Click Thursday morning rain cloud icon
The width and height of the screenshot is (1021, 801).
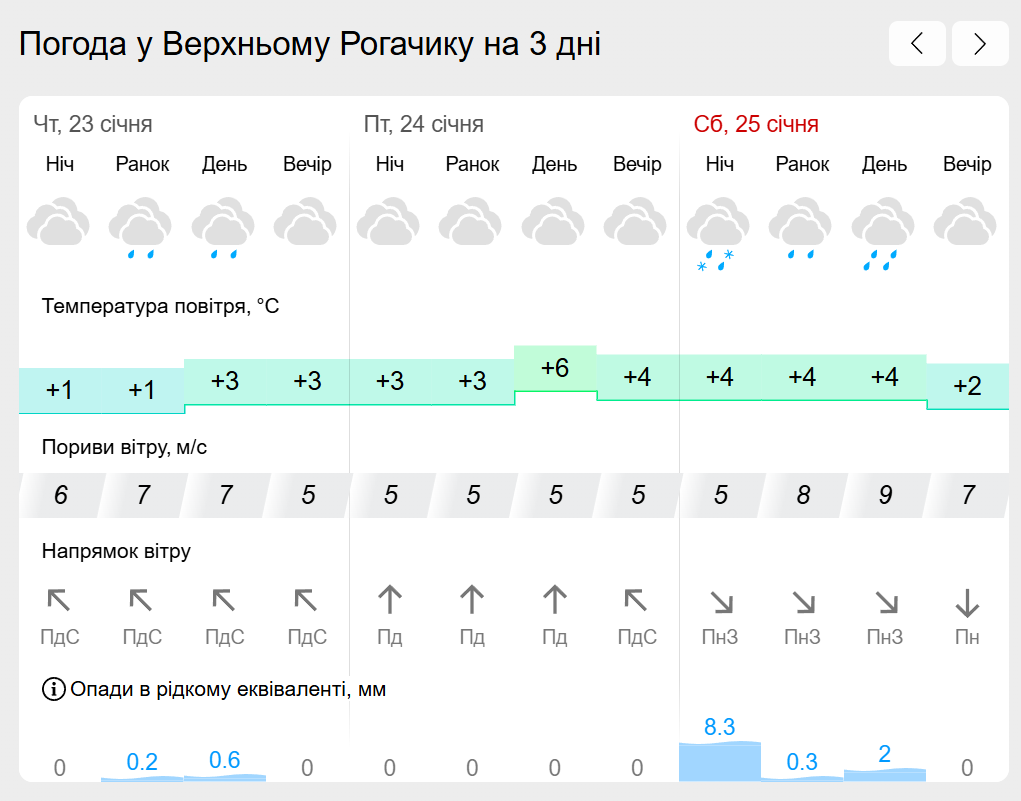click(141, 228)
